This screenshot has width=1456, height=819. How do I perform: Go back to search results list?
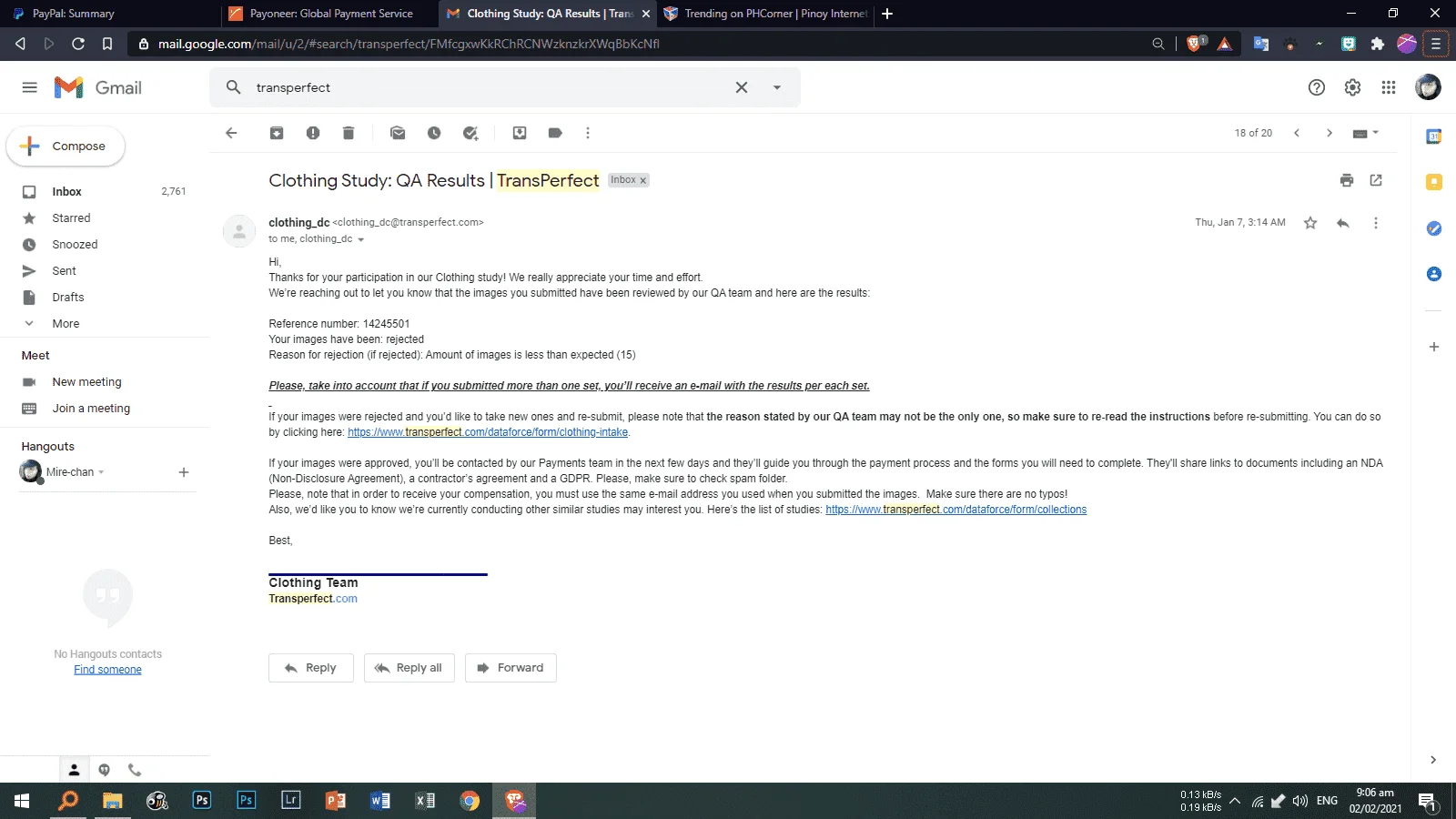(x=231, y=133)
